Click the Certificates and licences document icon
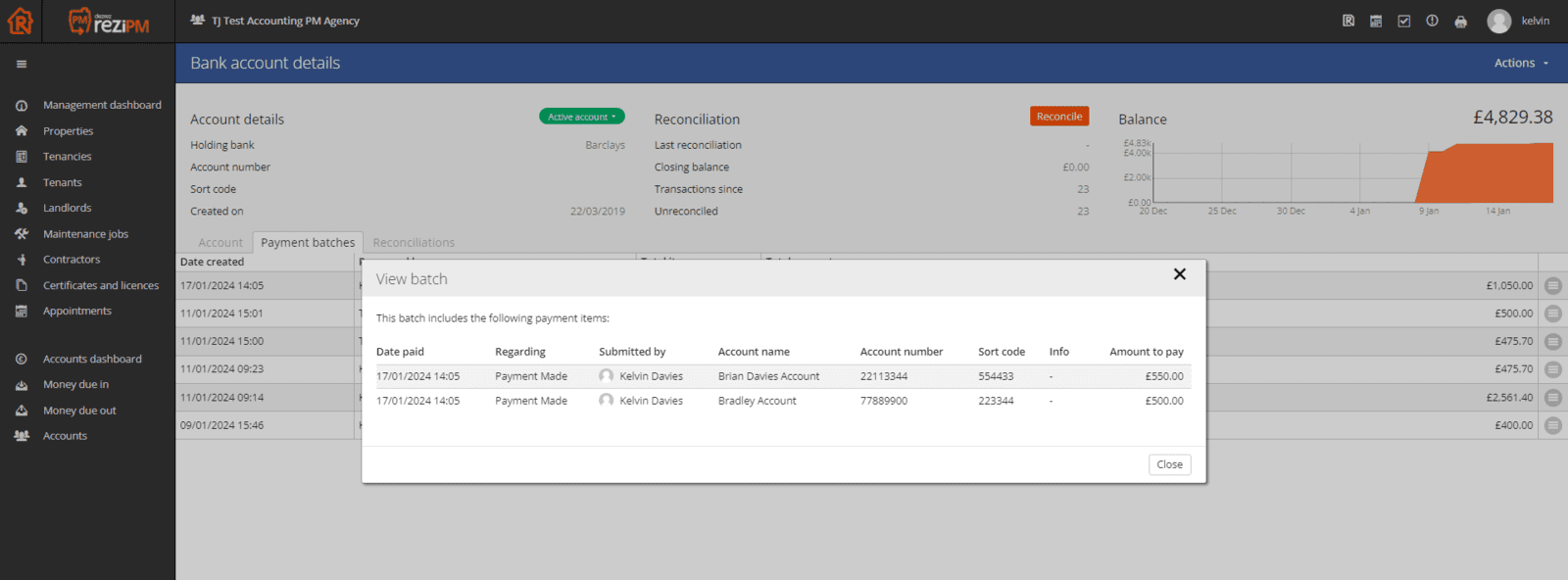The width and height of the screenshot is (1568, 580). (x=22, y=285)
